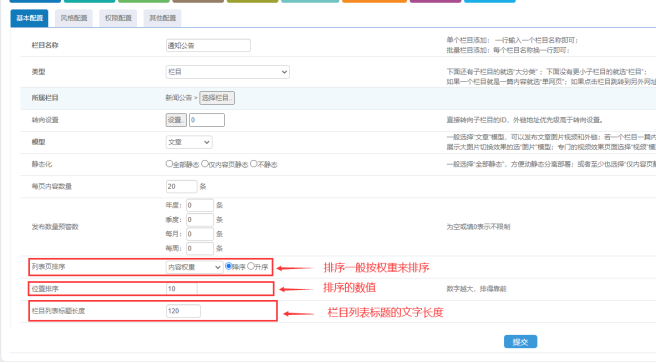This screenshot has height=363, width=656.
Task: Click the 选择栏目 button
Action: (x=217, y=98)
